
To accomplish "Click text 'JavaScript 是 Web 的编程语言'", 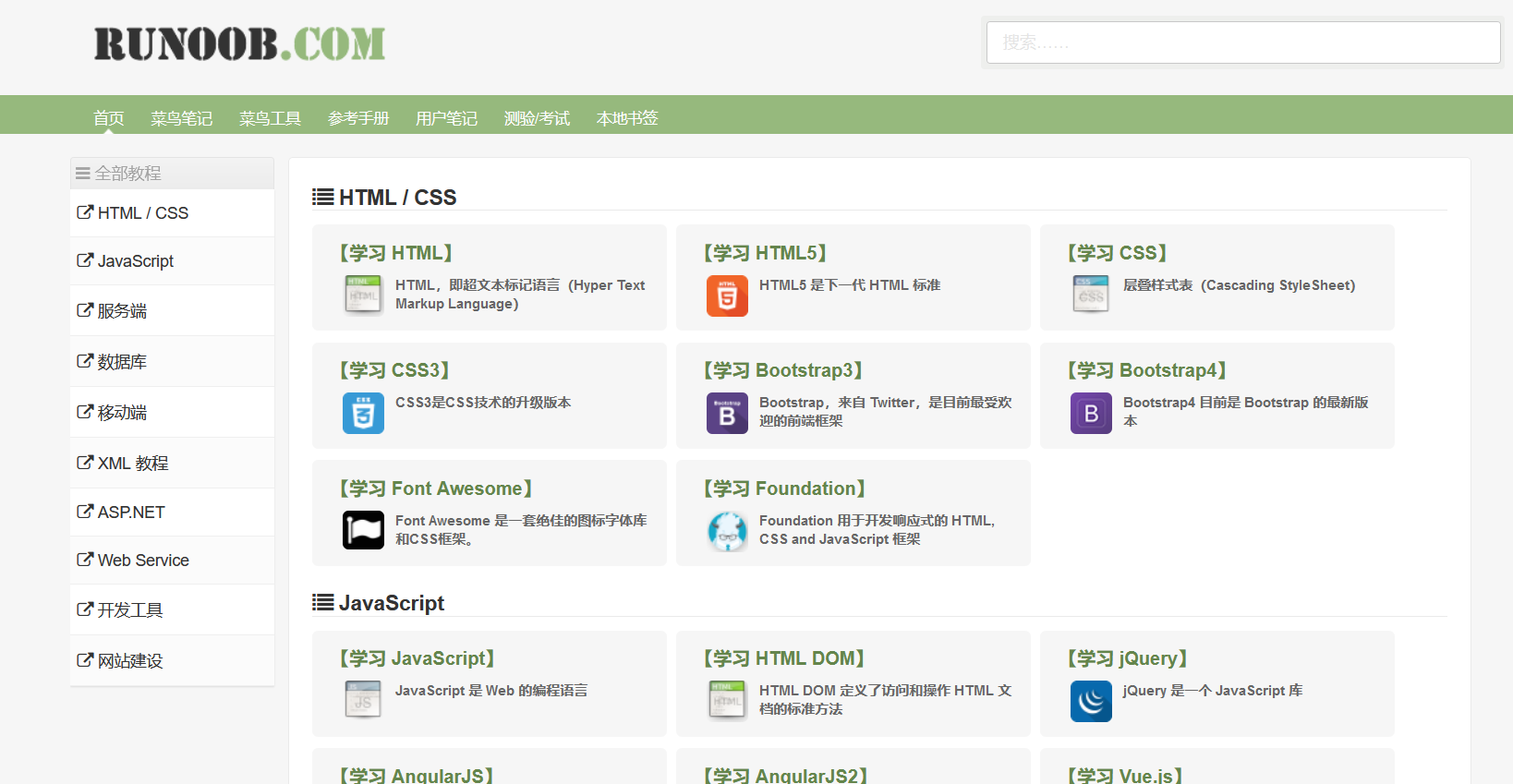I will (491, 691).
